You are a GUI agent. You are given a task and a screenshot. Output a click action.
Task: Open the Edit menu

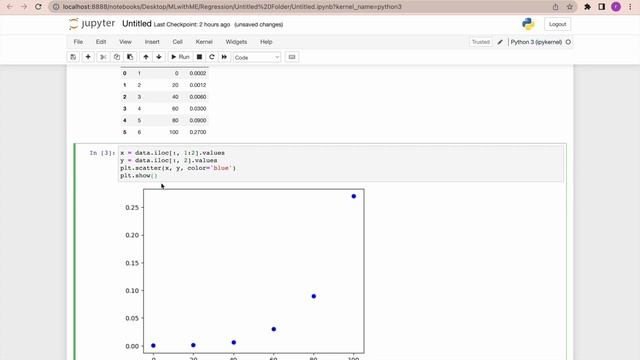point(101,42)
